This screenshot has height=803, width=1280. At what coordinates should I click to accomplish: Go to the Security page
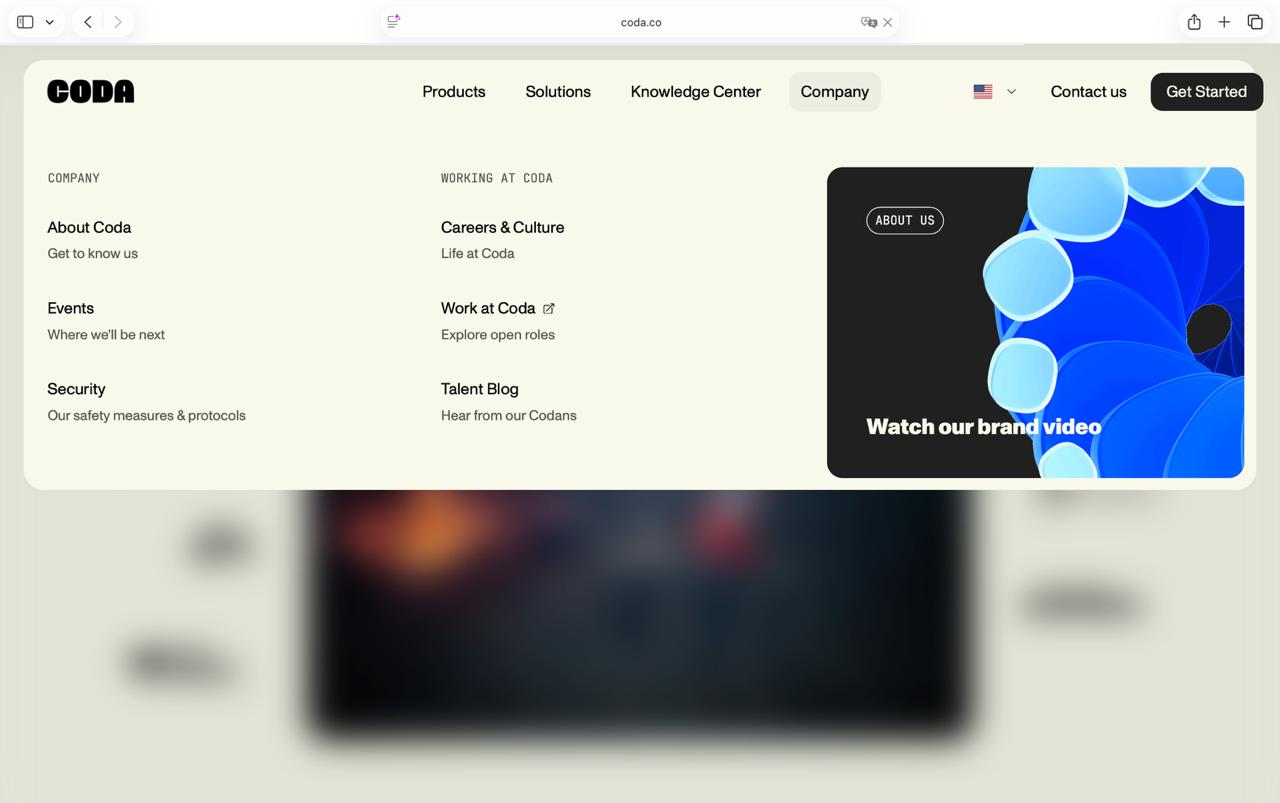tap(76, 389)
